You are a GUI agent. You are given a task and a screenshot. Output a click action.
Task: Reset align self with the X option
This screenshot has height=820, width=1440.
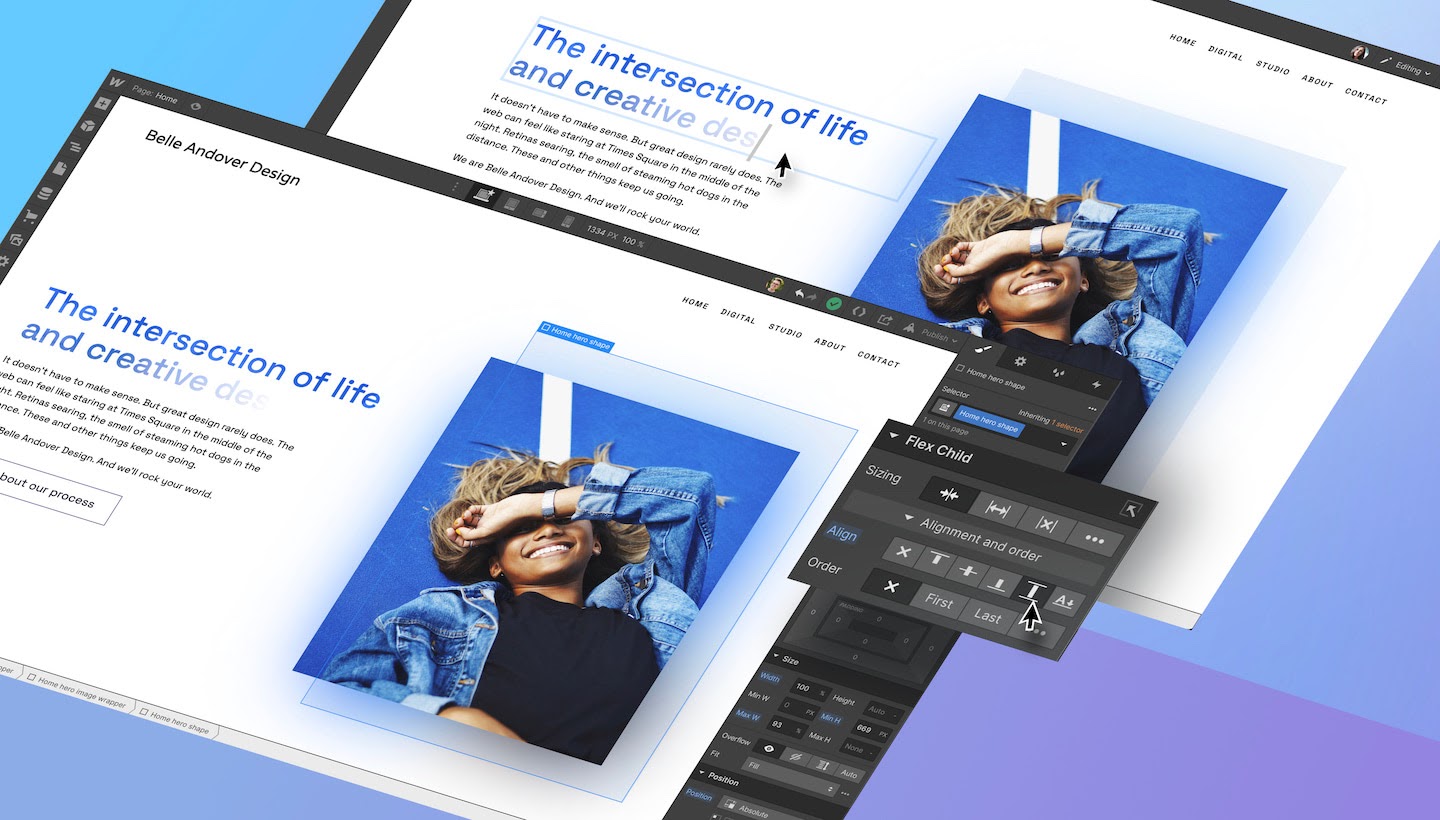pos(904,552)
